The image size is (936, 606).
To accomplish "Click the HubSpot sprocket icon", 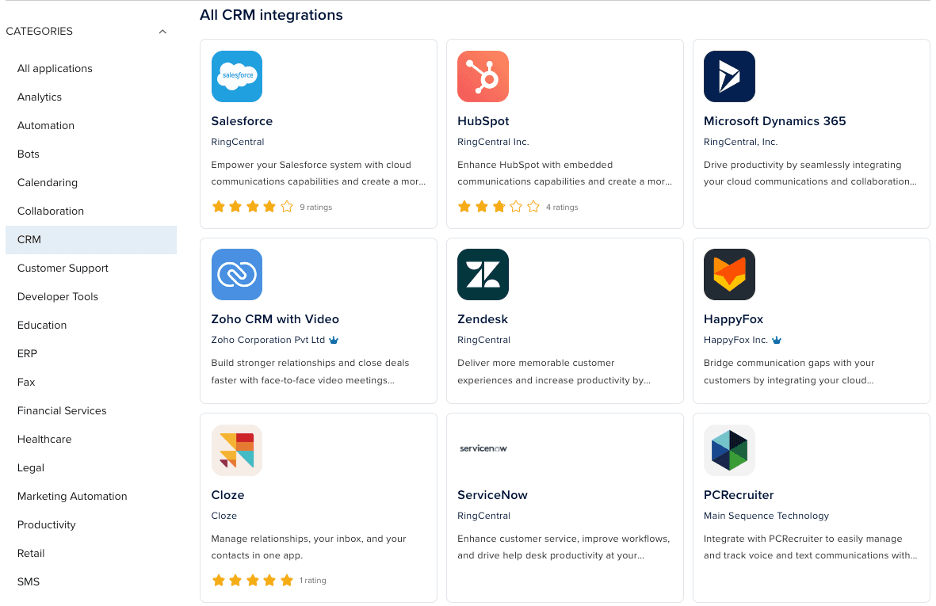I will click(483, 76).
